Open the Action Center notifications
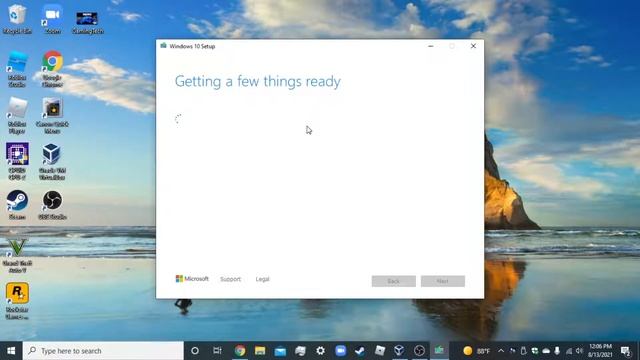 coord(625,351)
